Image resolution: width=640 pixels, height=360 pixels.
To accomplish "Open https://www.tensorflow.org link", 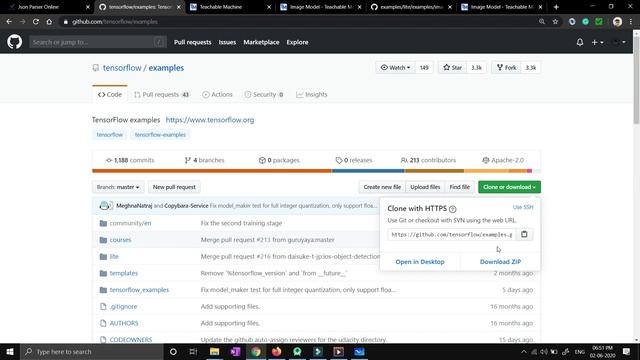I will [x=210, y=120].
